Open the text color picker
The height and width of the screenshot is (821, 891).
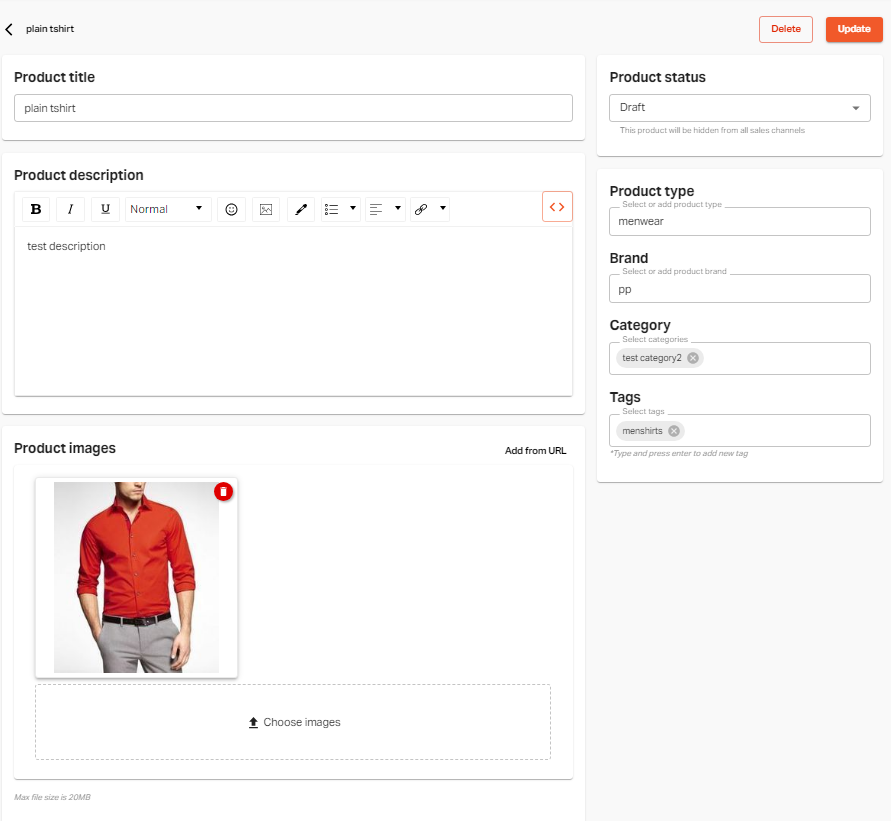(x=300, y=209)
